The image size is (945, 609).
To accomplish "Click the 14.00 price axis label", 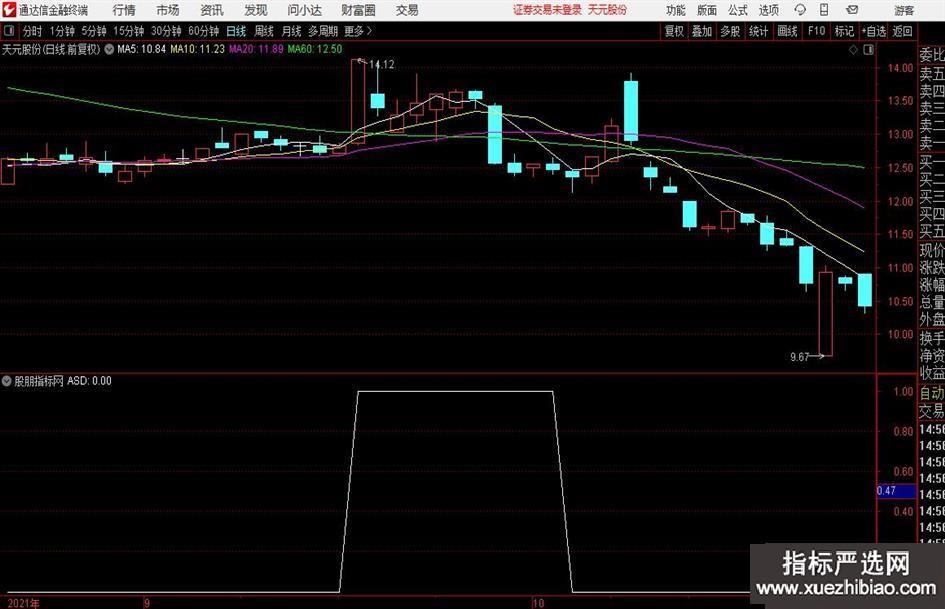I will [x=900, y=68].
